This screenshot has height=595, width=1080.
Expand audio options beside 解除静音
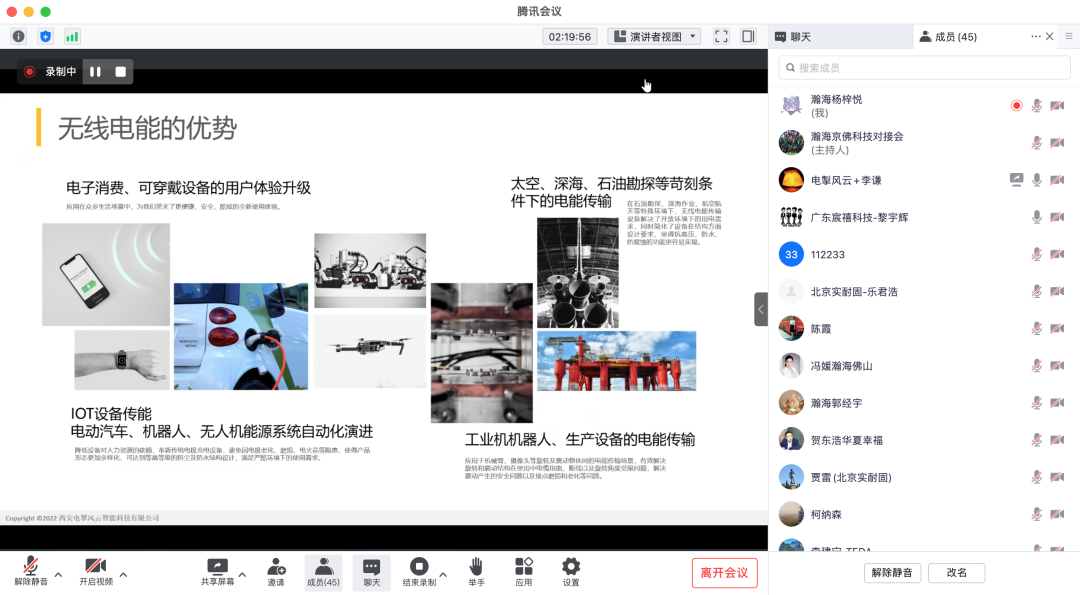(x=57, y=575)
